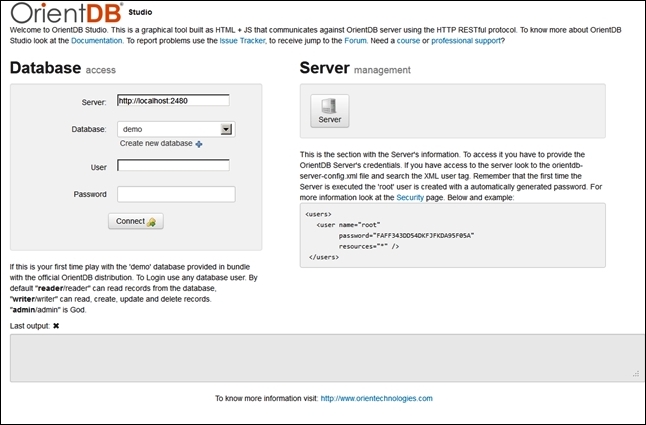Image resolution: width=646 pixels, height=425 pixels.
Task: Click the bold "admin" credentials text
Action: [x=23, y=310]
